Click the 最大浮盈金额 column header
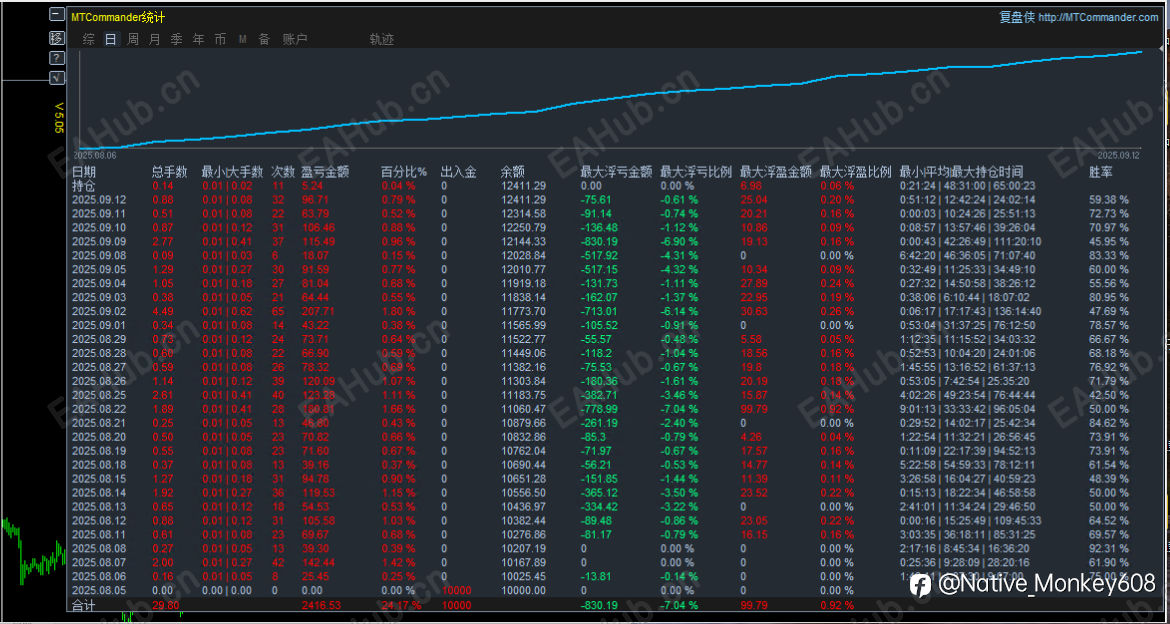This screenshot has width=1170, height=624. coord(776,172)
